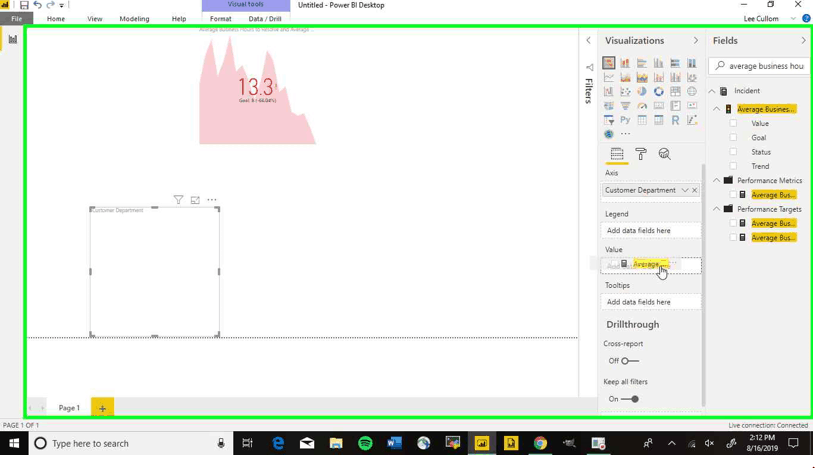The image size is (815, 468).
Task: Select the Stacked bar chart visualization
Action: click(x=609, y=63)
